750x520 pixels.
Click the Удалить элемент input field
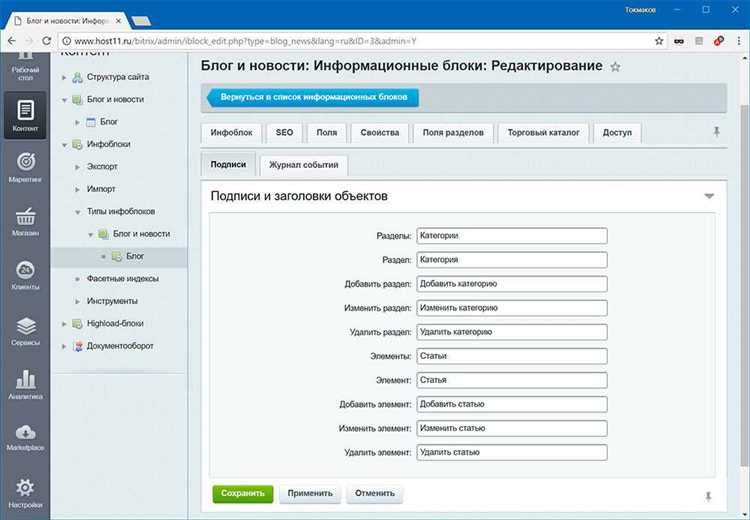(x=512, y=453)
